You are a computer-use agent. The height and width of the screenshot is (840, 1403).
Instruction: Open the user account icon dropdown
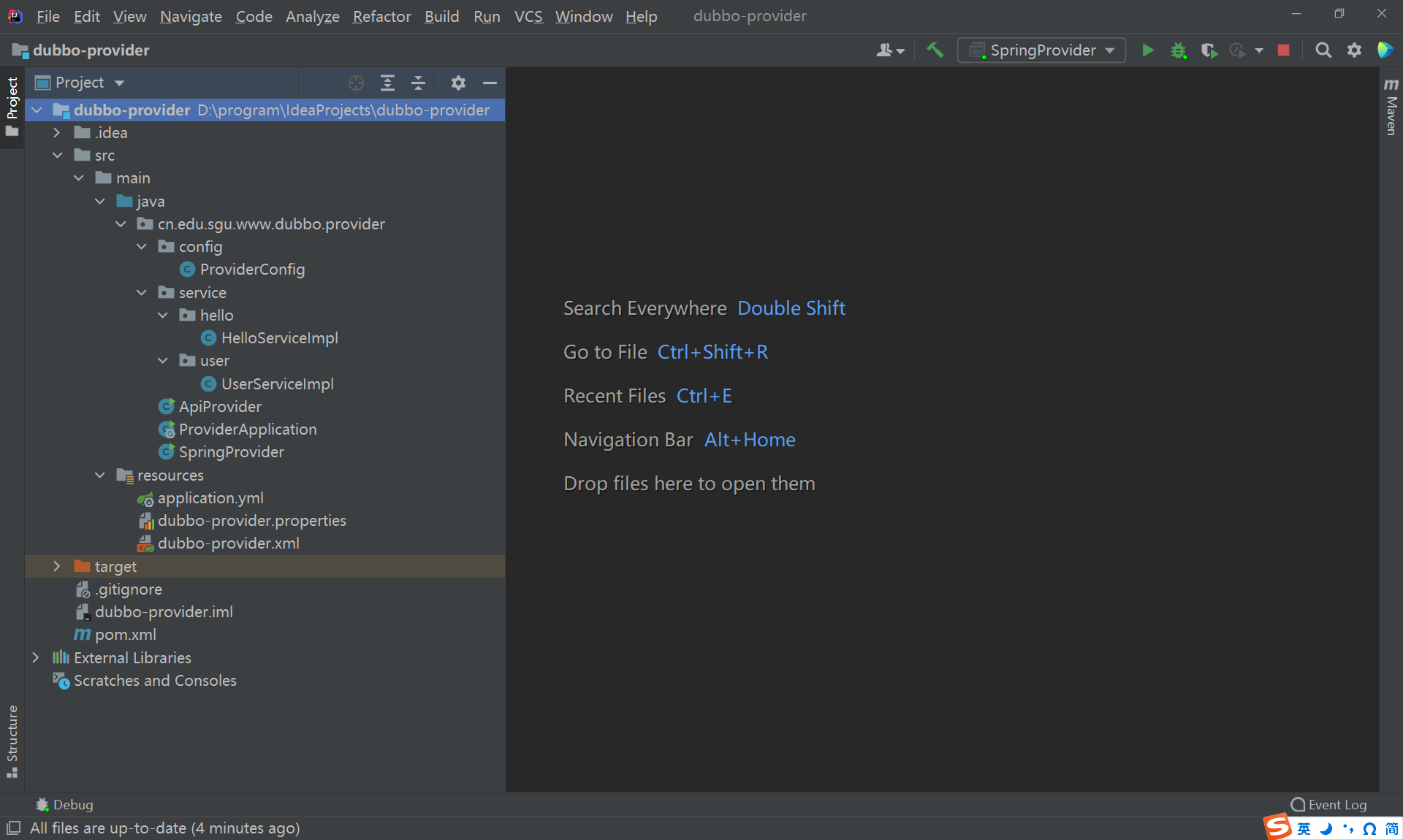(x=890, y=50)
